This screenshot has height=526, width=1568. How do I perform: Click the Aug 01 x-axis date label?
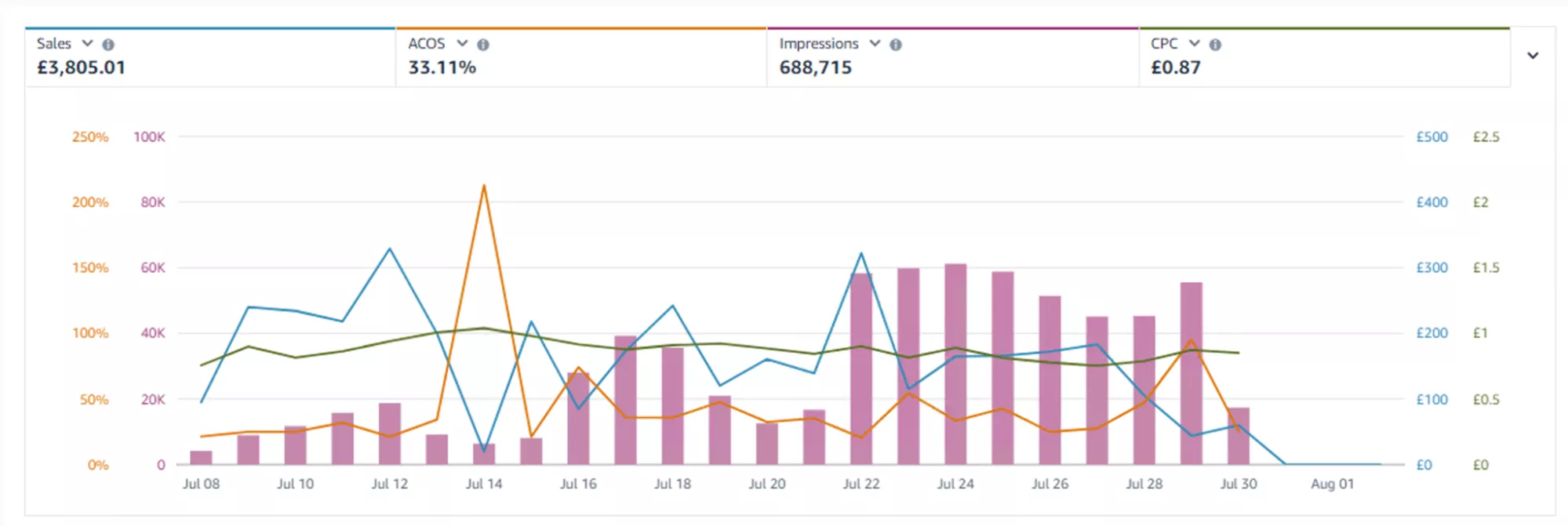[x=1332, y=484]
